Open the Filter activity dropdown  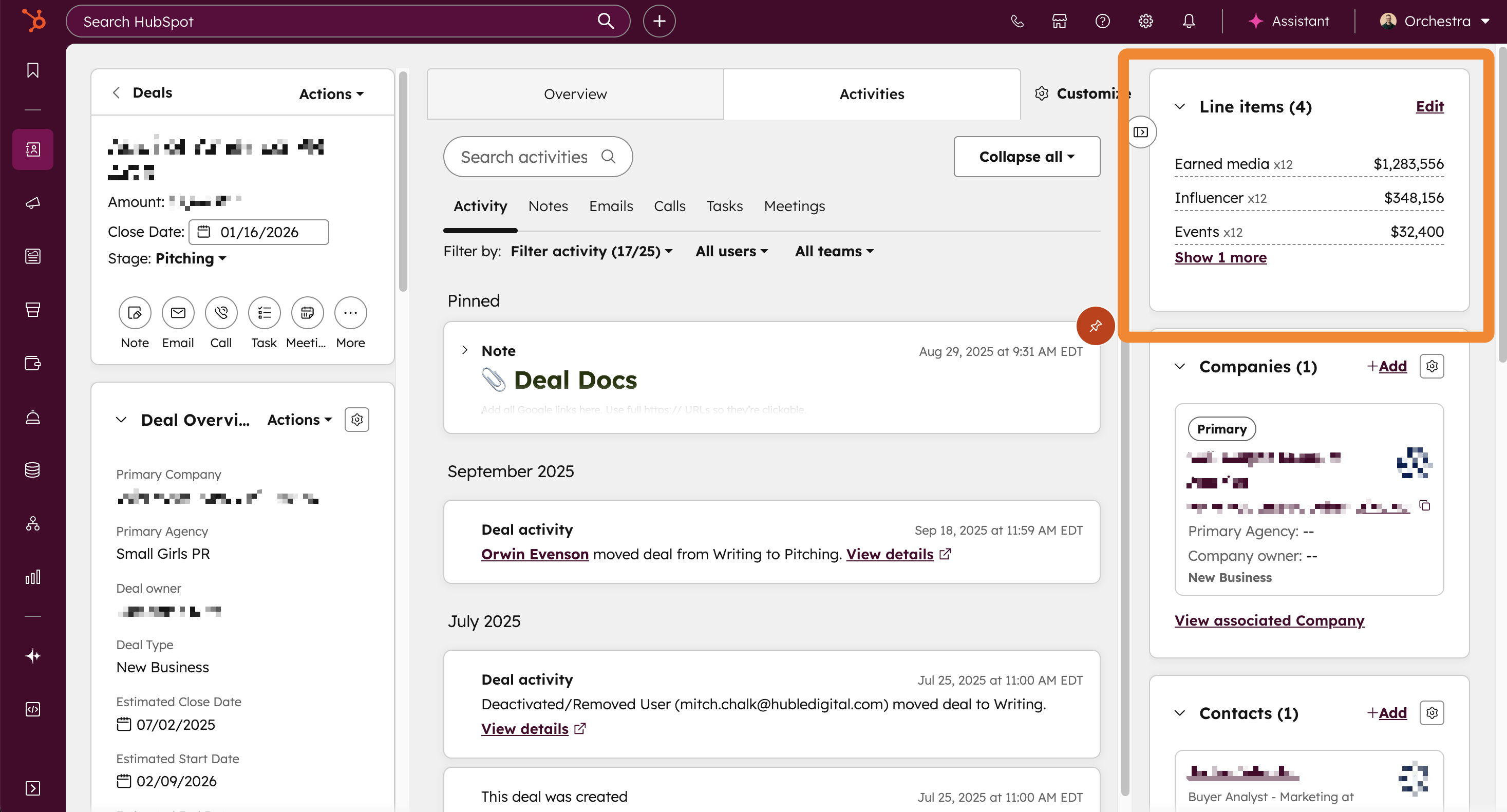[x=591, y=251]
